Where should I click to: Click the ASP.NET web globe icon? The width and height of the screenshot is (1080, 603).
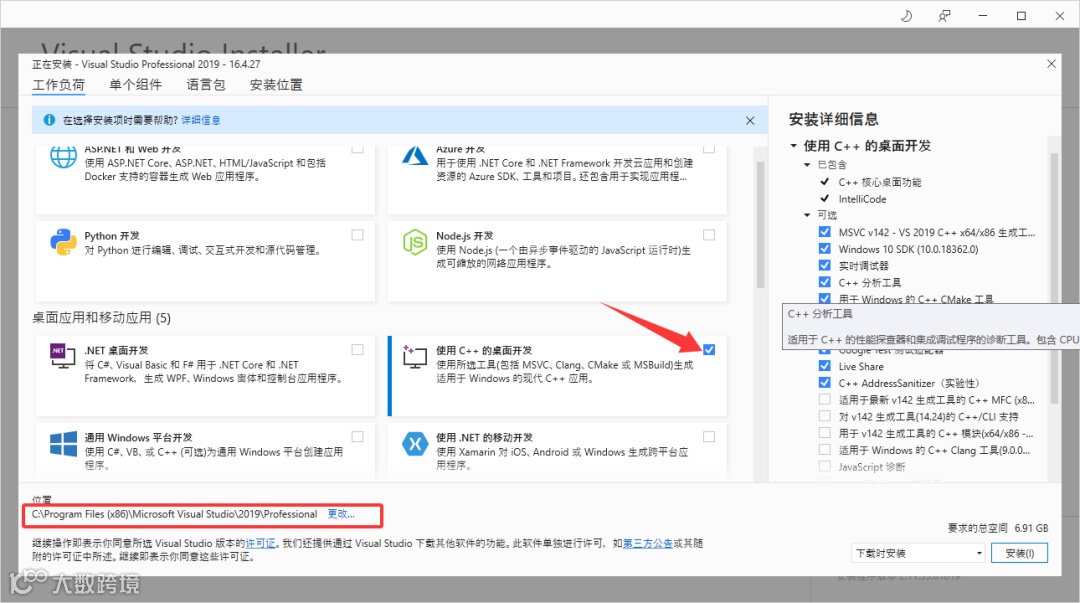(x=63, y=156)
